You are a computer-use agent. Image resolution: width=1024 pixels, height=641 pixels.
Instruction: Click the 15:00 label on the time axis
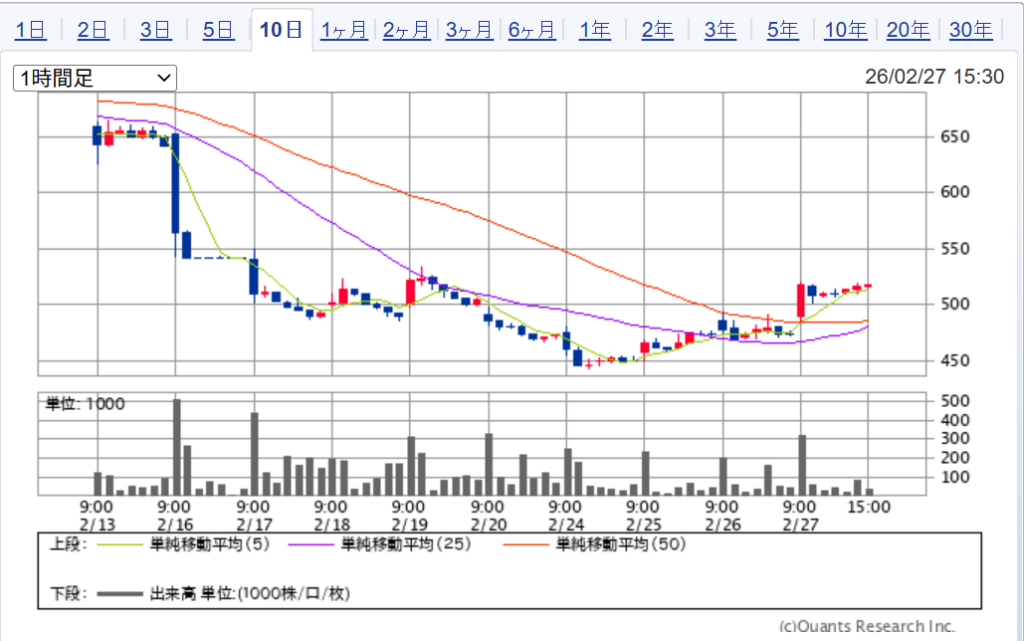point(868,507)
